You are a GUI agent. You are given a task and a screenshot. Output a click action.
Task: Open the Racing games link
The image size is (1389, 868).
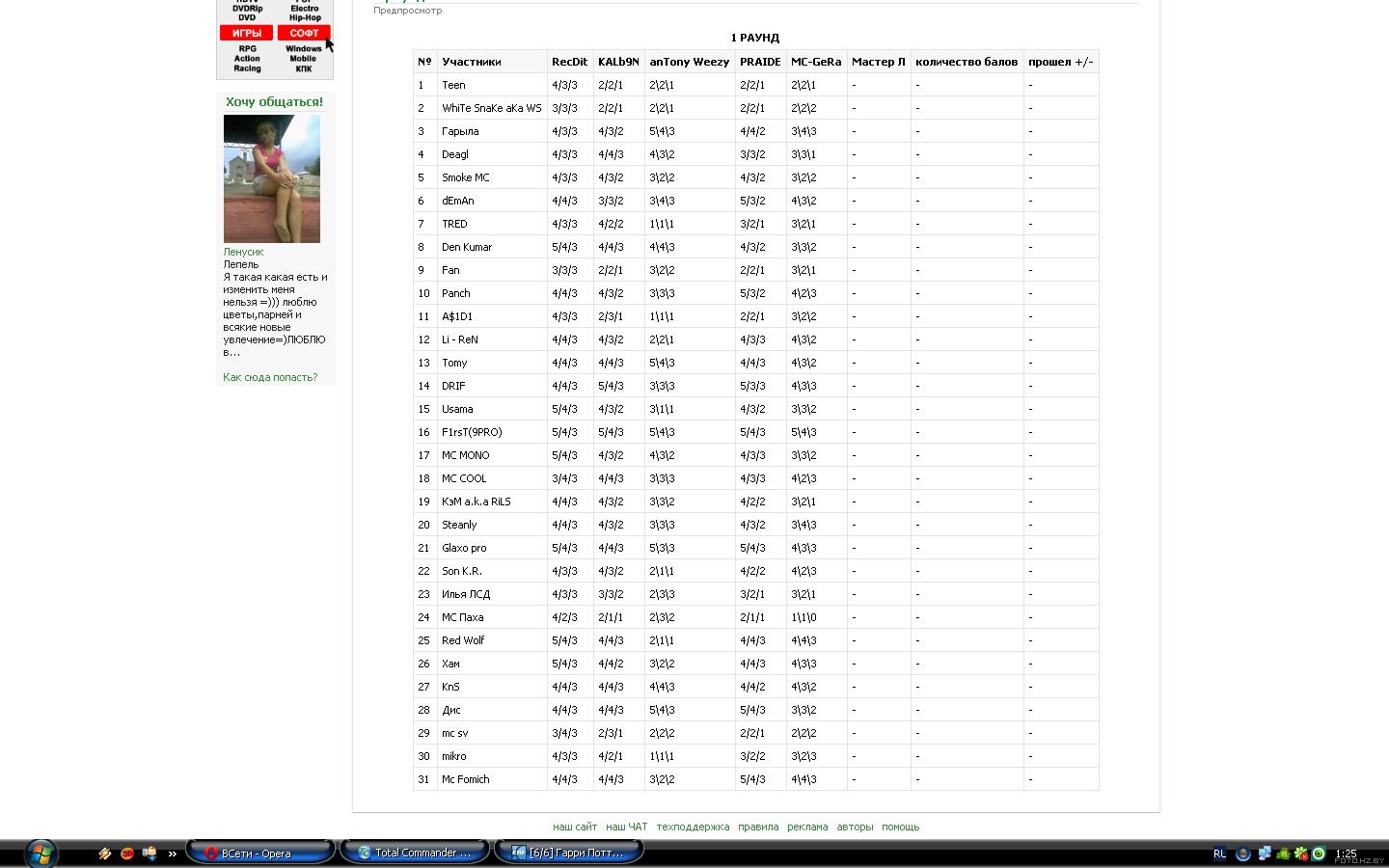tap(247, 68)
